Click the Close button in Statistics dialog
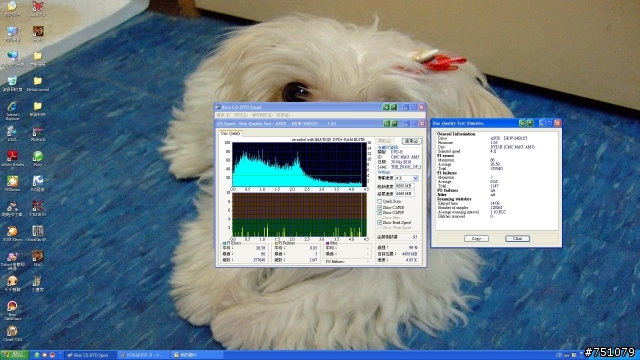 518,238
